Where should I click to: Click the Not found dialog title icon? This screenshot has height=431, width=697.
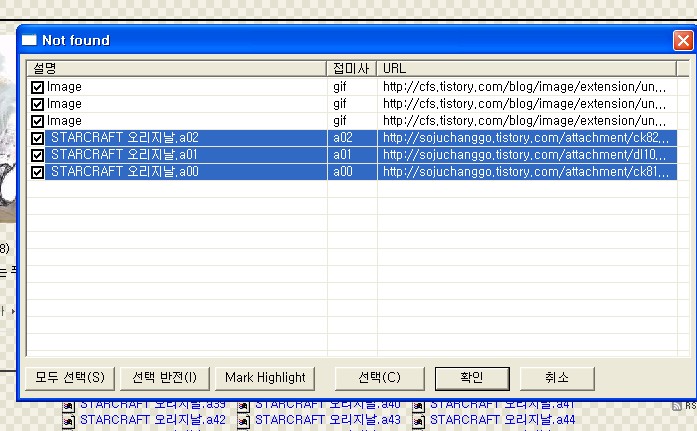coord(29,40)
